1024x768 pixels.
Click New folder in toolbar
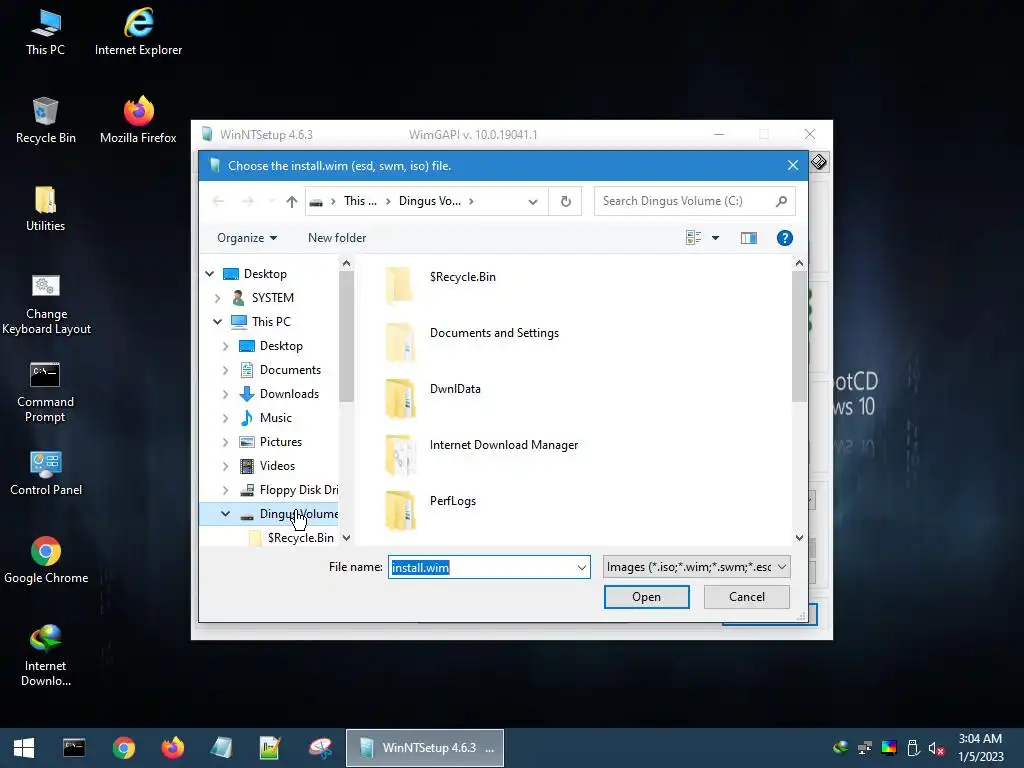pyautogui.click(x=337, y=238)
